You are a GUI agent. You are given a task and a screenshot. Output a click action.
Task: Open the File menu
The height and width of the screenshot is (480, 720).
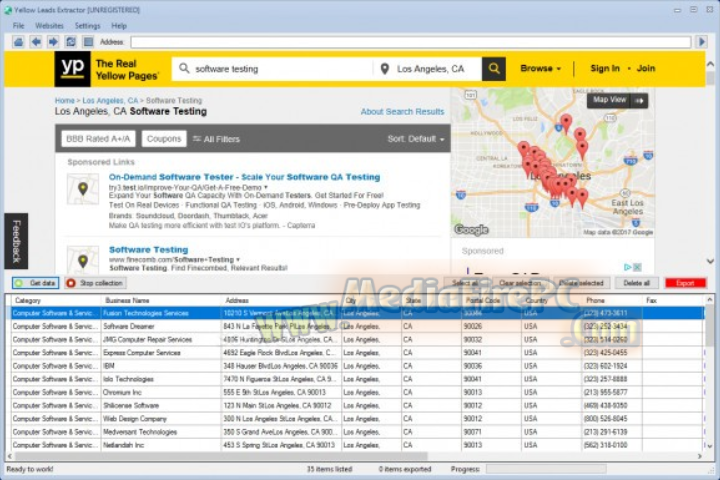coord(18,26)
